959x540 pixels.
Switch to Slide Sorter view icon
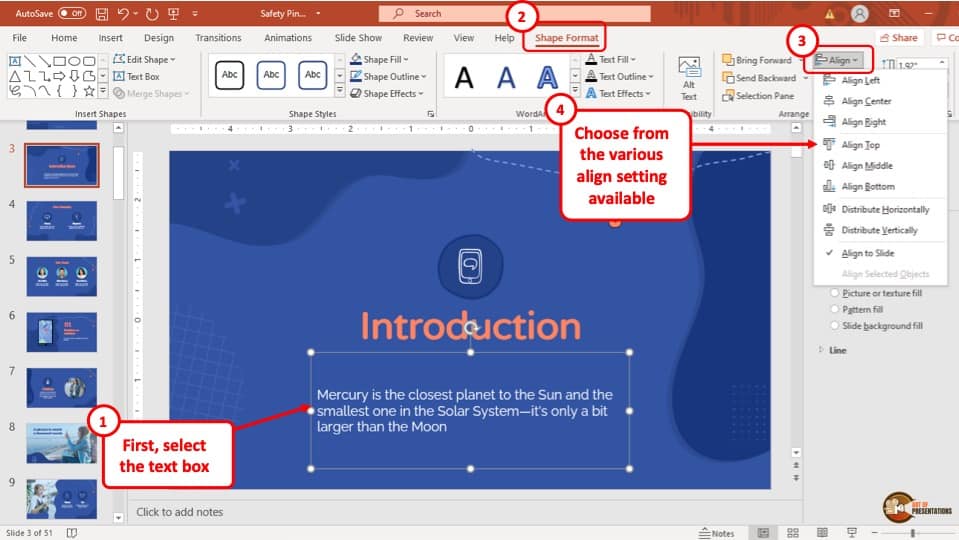(x=793, y=533)
